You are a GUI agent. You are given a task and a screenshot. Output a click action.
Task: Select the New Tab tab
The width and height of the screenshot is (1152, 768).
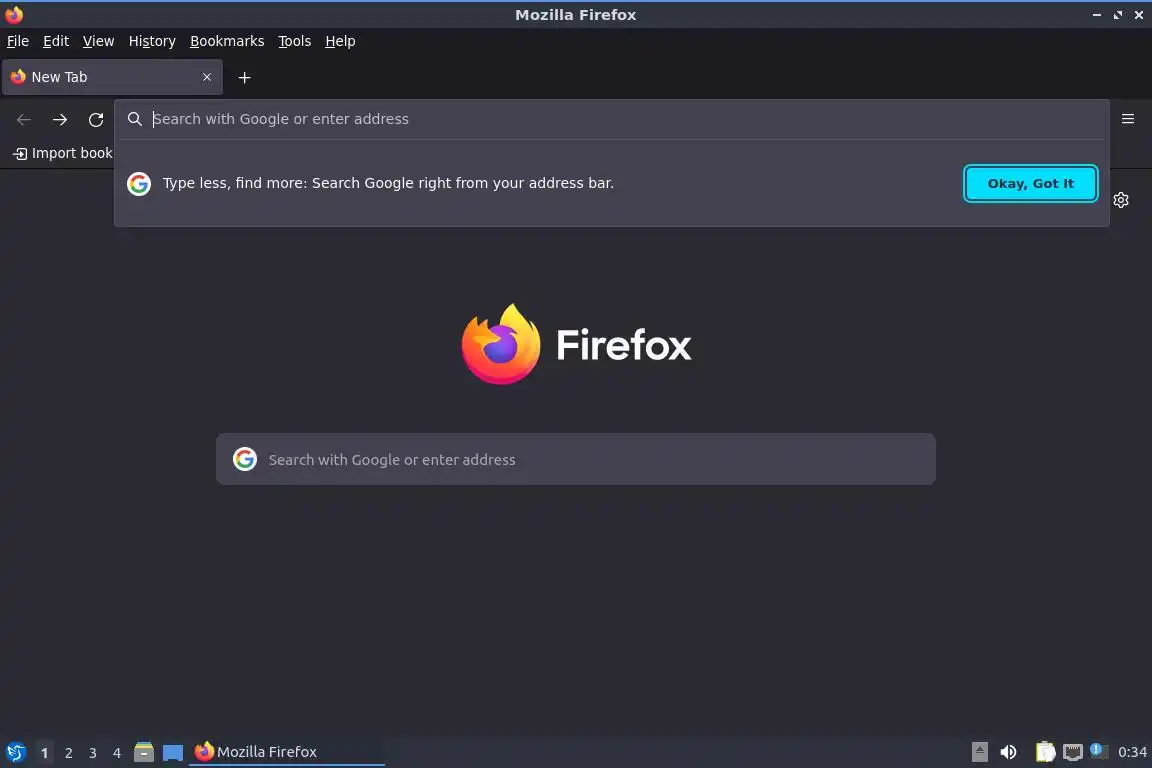(x=112, y=77)
